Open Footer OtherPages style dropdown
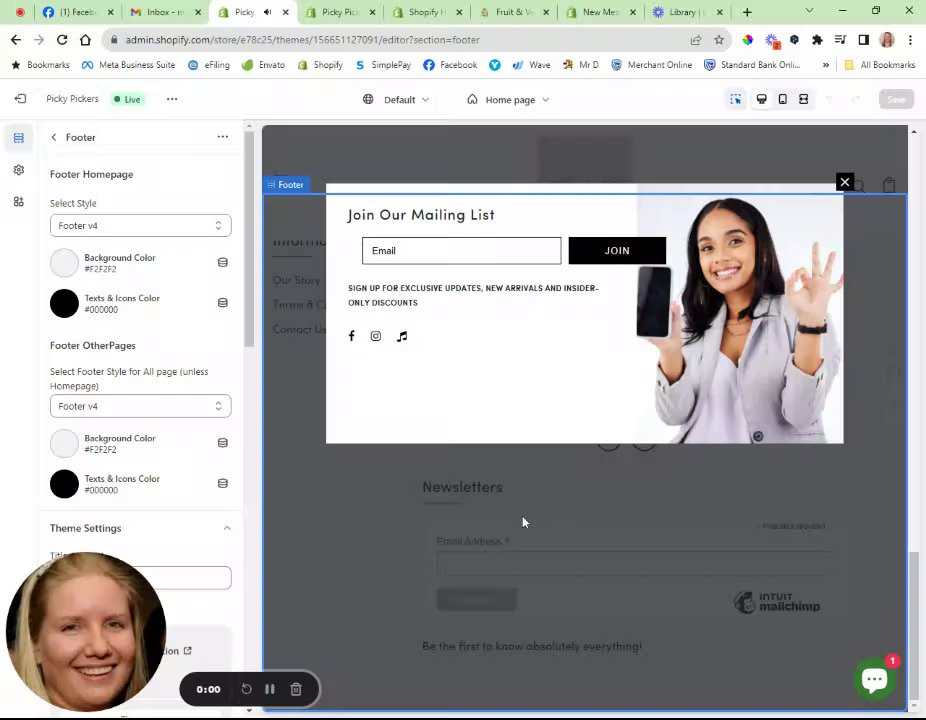This screenshot has width=926, height=720. tap(141, 406)
